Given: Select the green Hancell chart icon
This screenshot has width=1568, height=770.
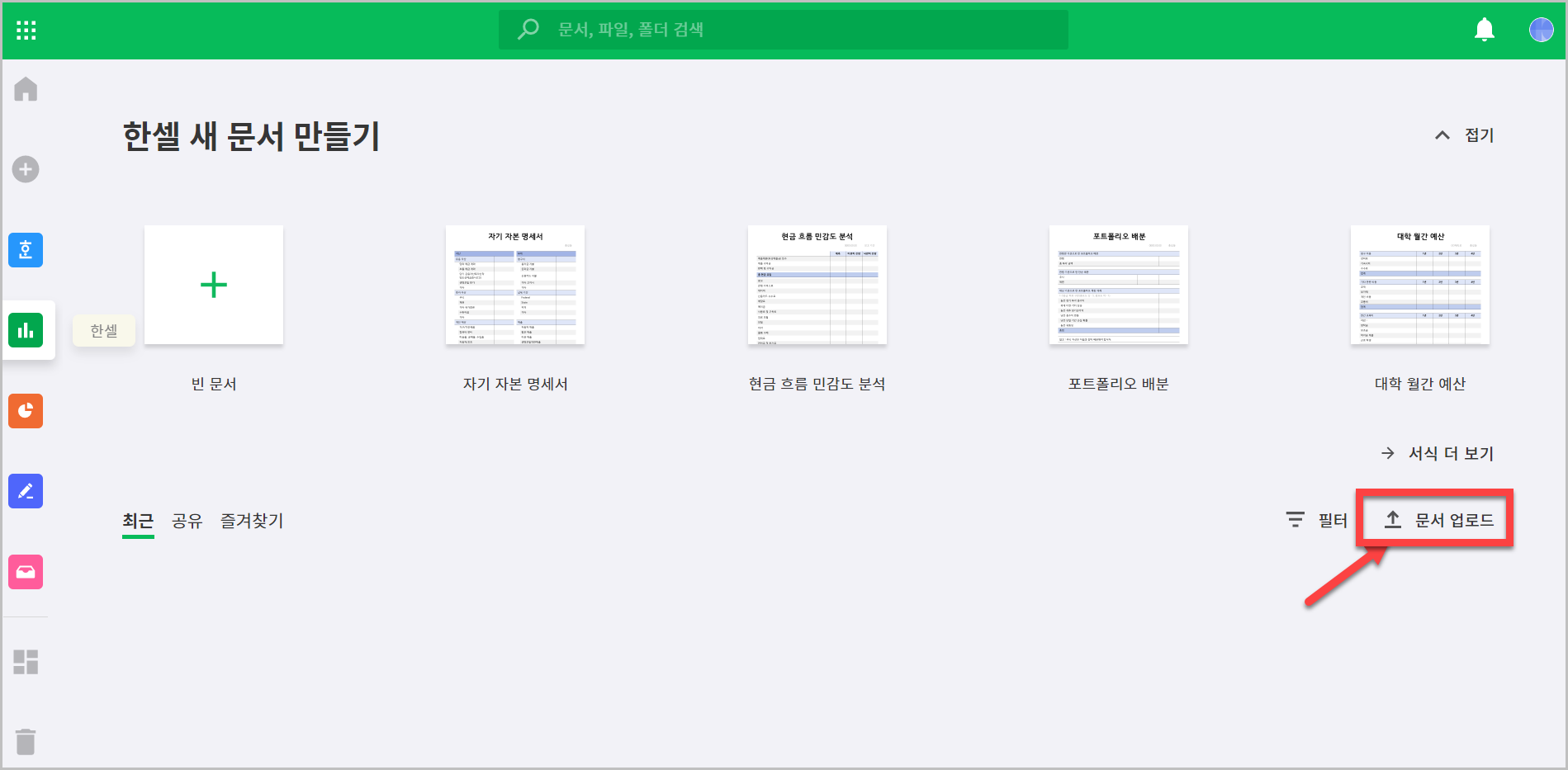Looking at the screenshot, I should click(x=26, y=330).
